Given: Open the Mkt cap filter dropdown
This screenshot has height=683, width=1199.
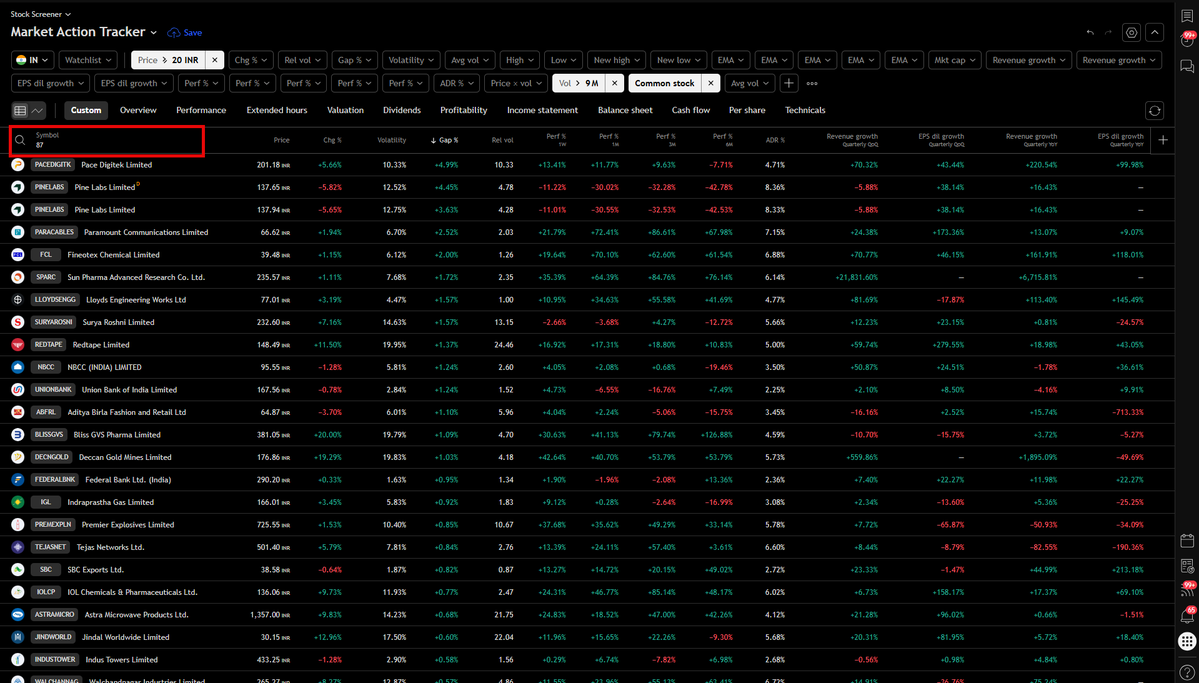Looking at the screenshot, I should click(x=954, y=60).
